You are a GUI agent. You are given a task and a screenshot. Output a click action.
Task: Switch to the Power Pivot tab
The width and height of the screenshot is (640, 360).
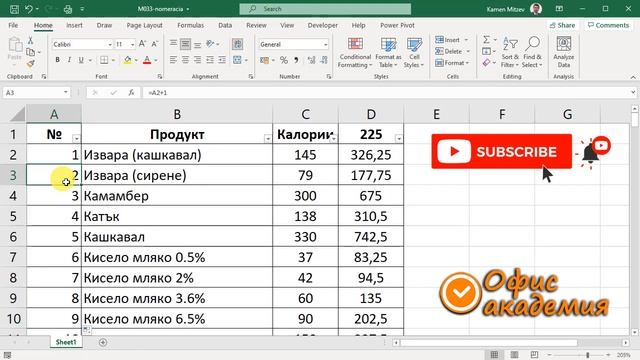click(397, 25)
